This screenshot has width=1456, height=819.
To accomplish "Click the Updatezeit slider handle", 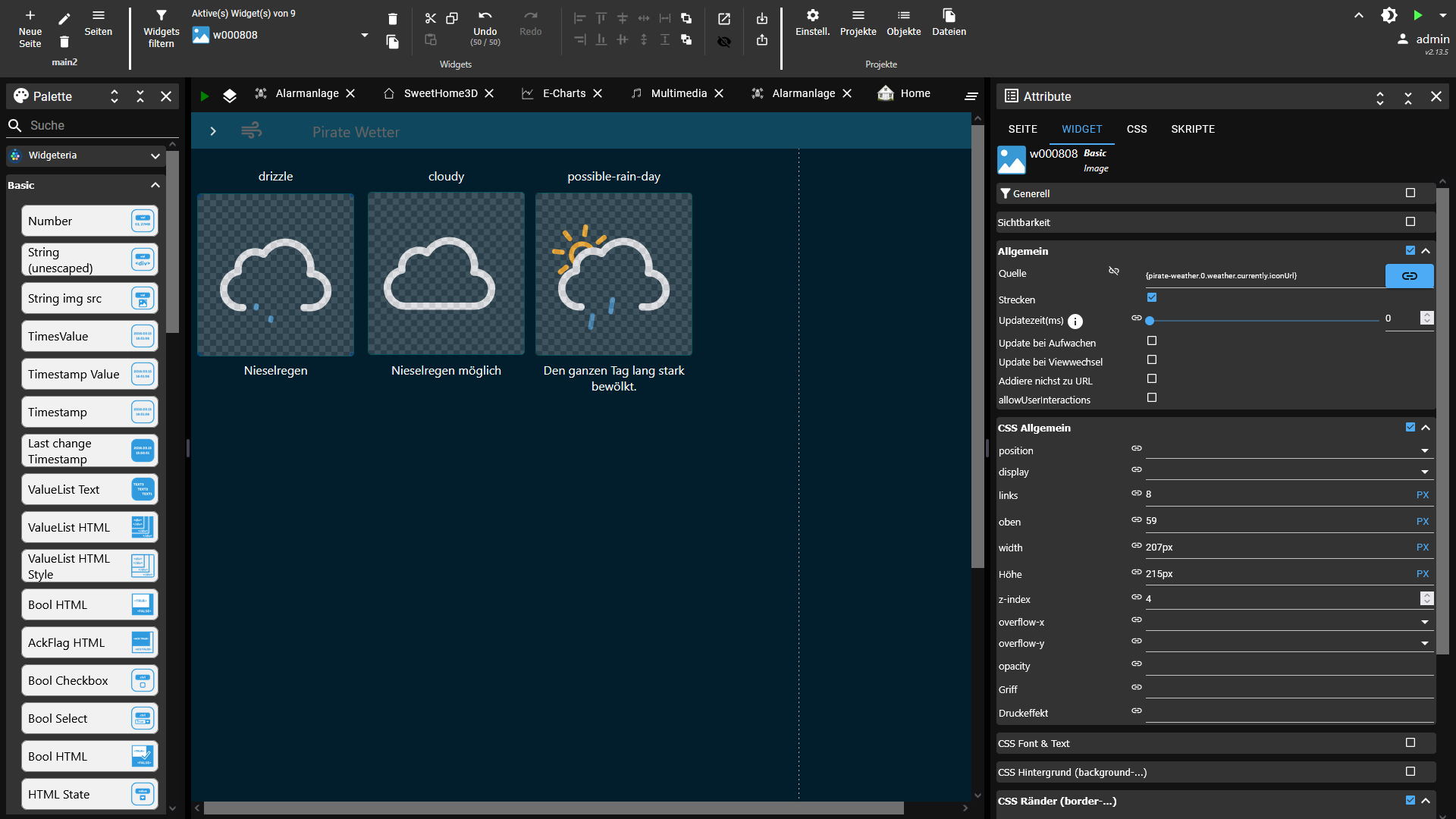I will [x=1150, y=321].
